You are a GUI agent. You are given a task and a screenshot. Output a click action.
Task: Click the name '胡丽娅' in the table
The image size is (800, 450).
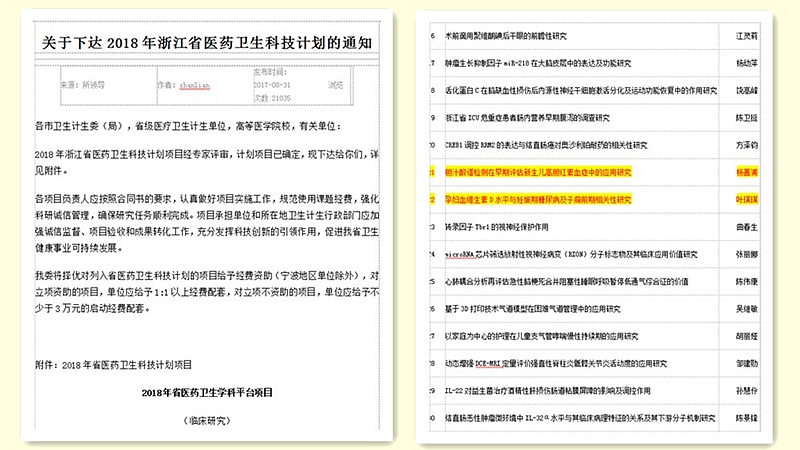(746, 336)
